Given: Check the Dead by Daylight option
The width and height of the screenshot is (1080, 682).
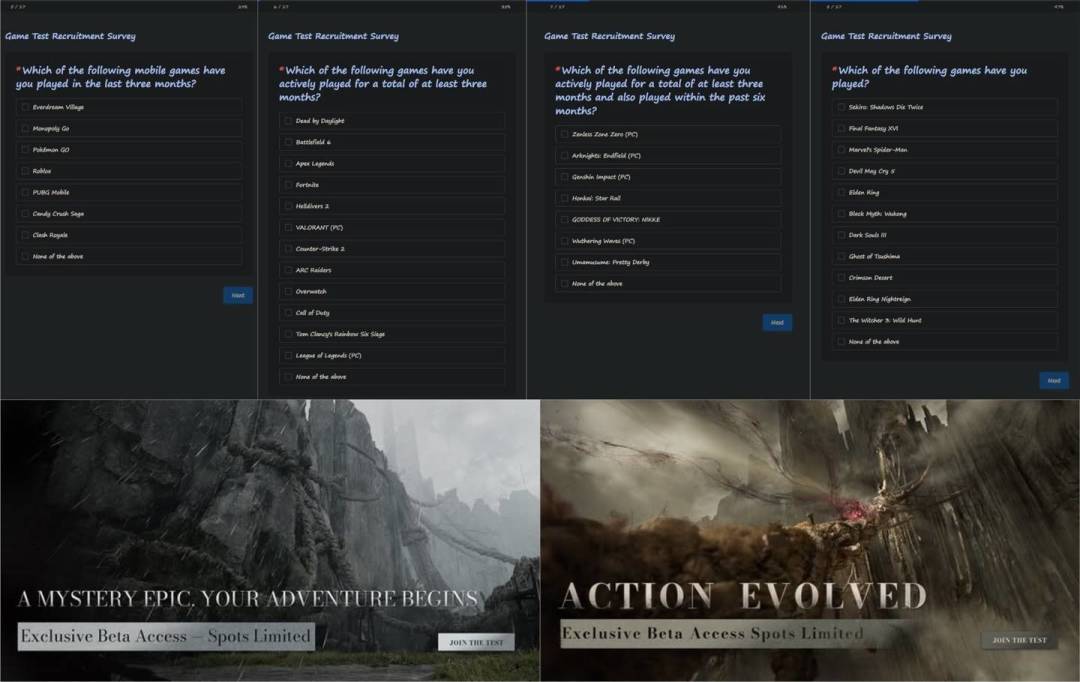Looking at the screenshot, I should click(392, 121).
